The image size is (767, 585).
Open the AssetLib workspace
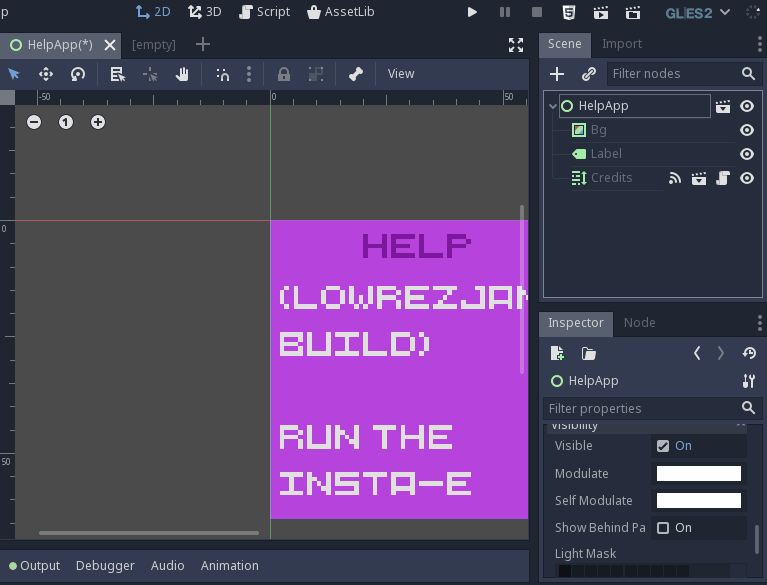[x=340, y=12]
